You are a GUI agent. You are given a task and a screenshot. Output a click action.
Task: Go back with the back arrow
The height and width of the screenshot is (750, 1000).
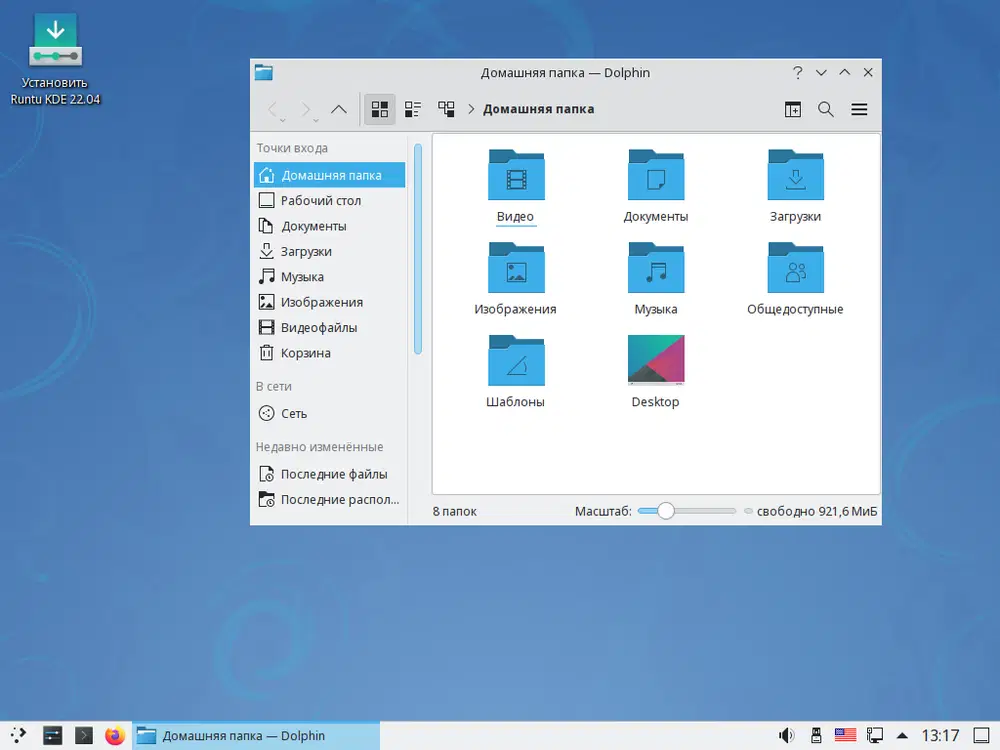[272, 109]
